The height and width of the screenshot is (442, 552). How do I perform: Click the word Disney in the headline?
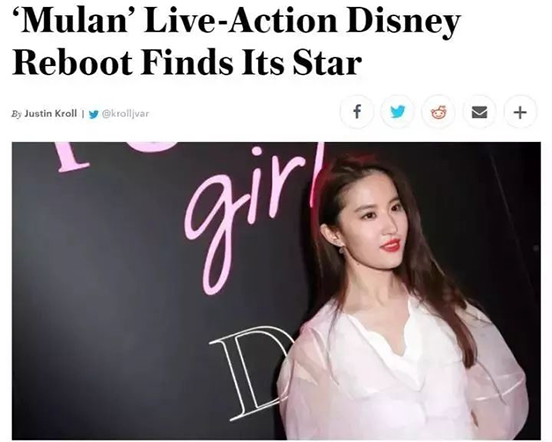point(404,22)
